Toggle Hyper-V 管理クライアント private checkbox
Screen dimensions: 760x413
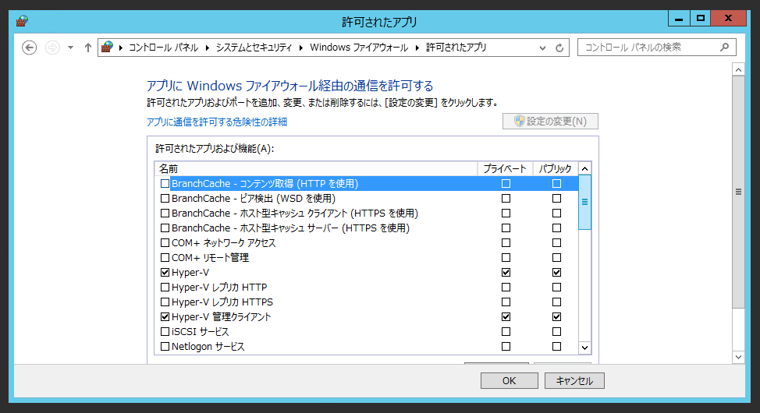(506, 317)
